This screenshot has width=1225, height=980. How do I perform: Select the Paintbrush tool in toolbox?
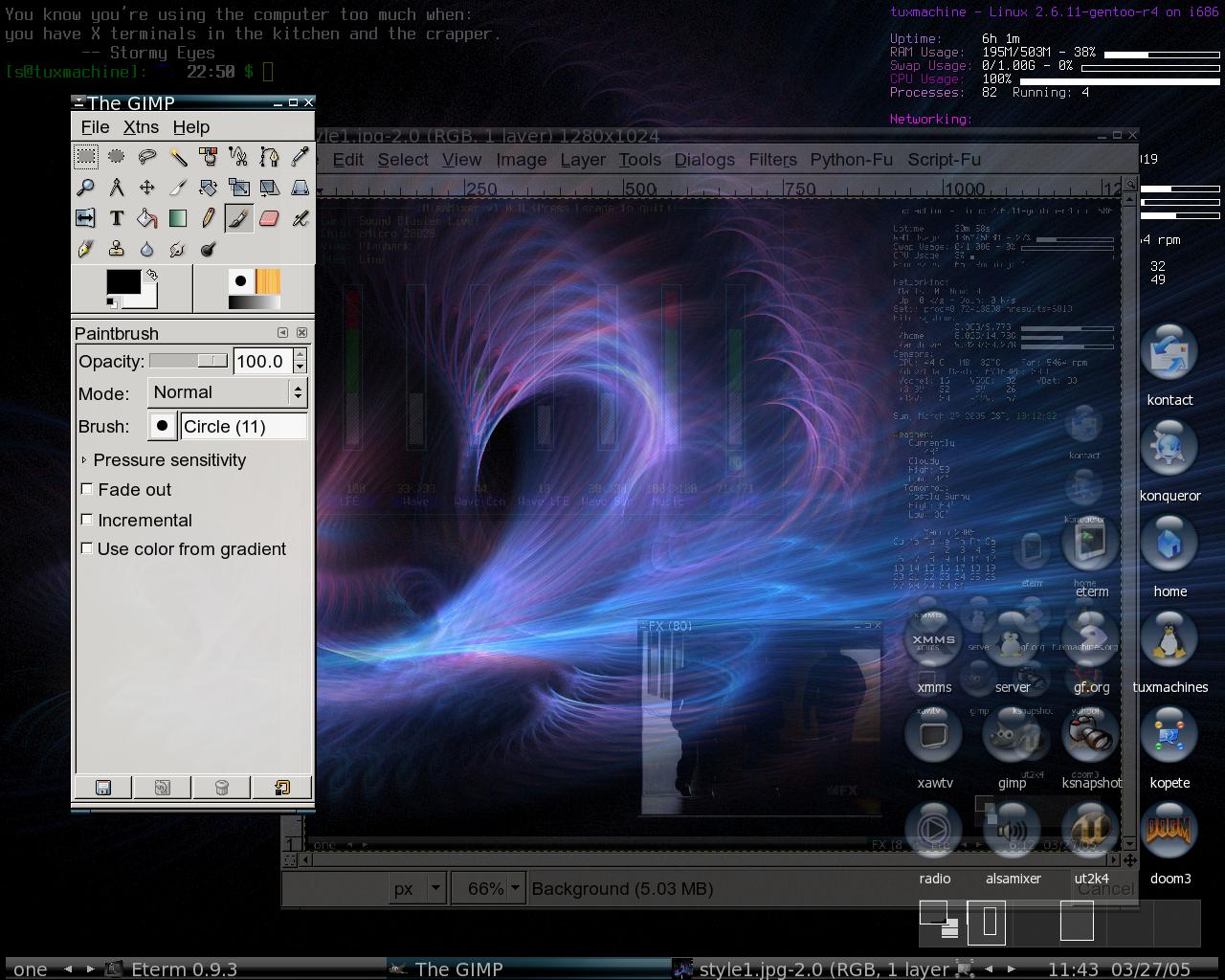click(x=239, y=218)
